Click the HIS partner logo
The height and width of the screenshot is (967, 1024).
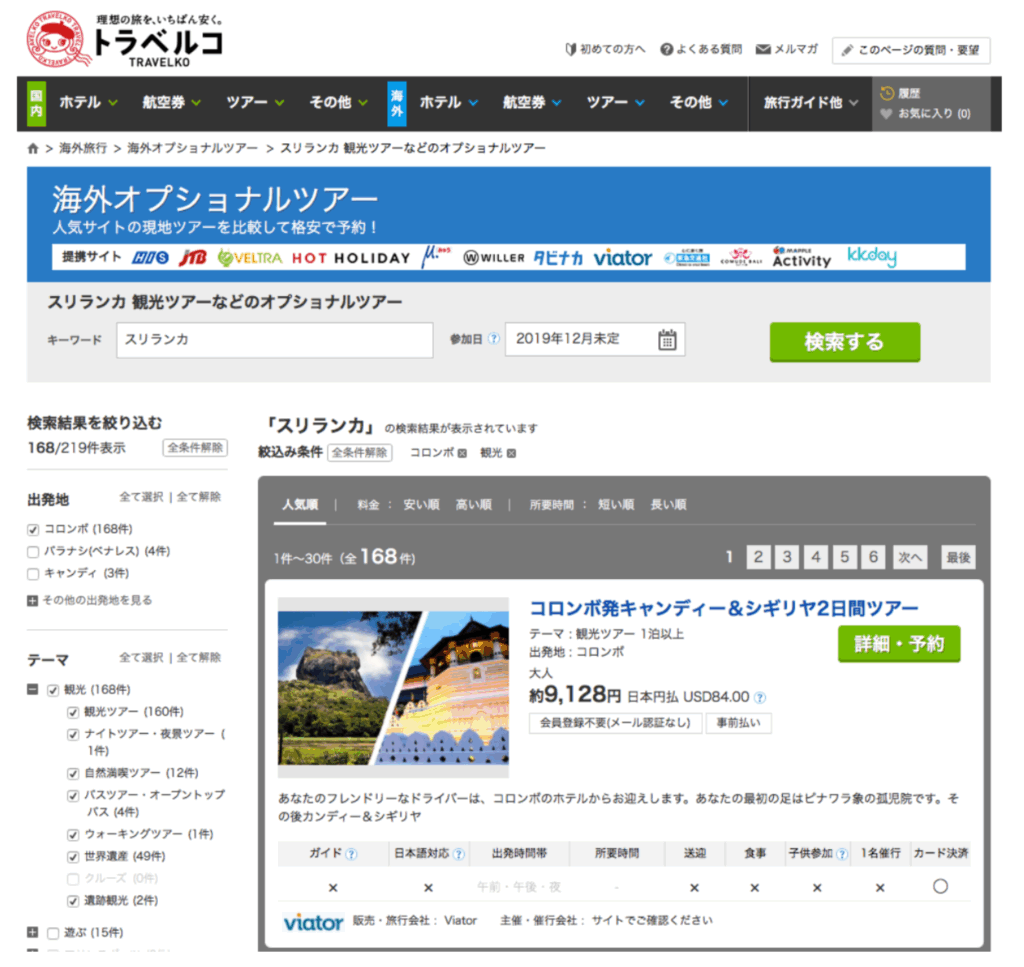tap(150, 257)
